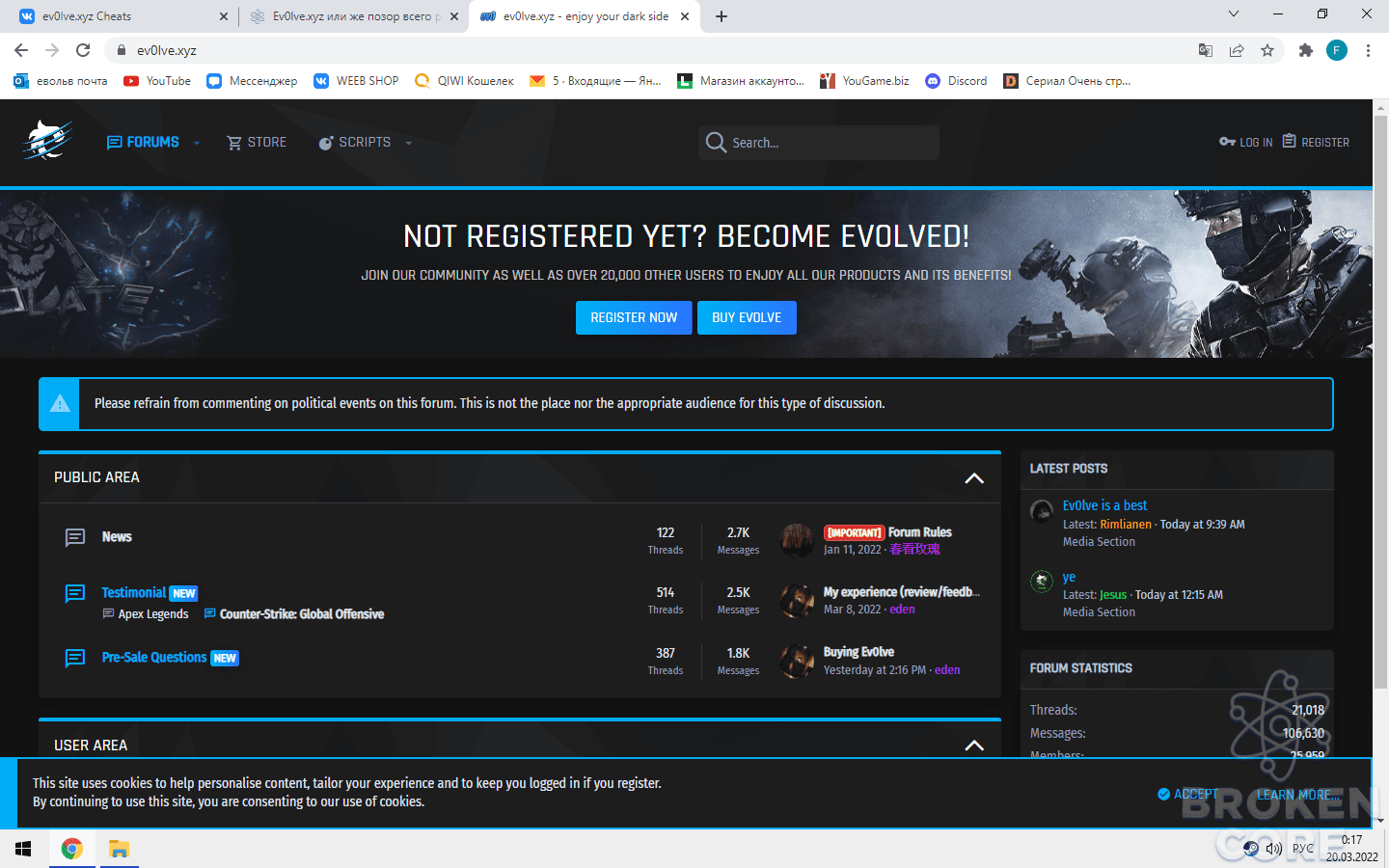Screen dimensions: 1389x868
Task: Open the Chrome profile avatar
Action: [1337, 50]
